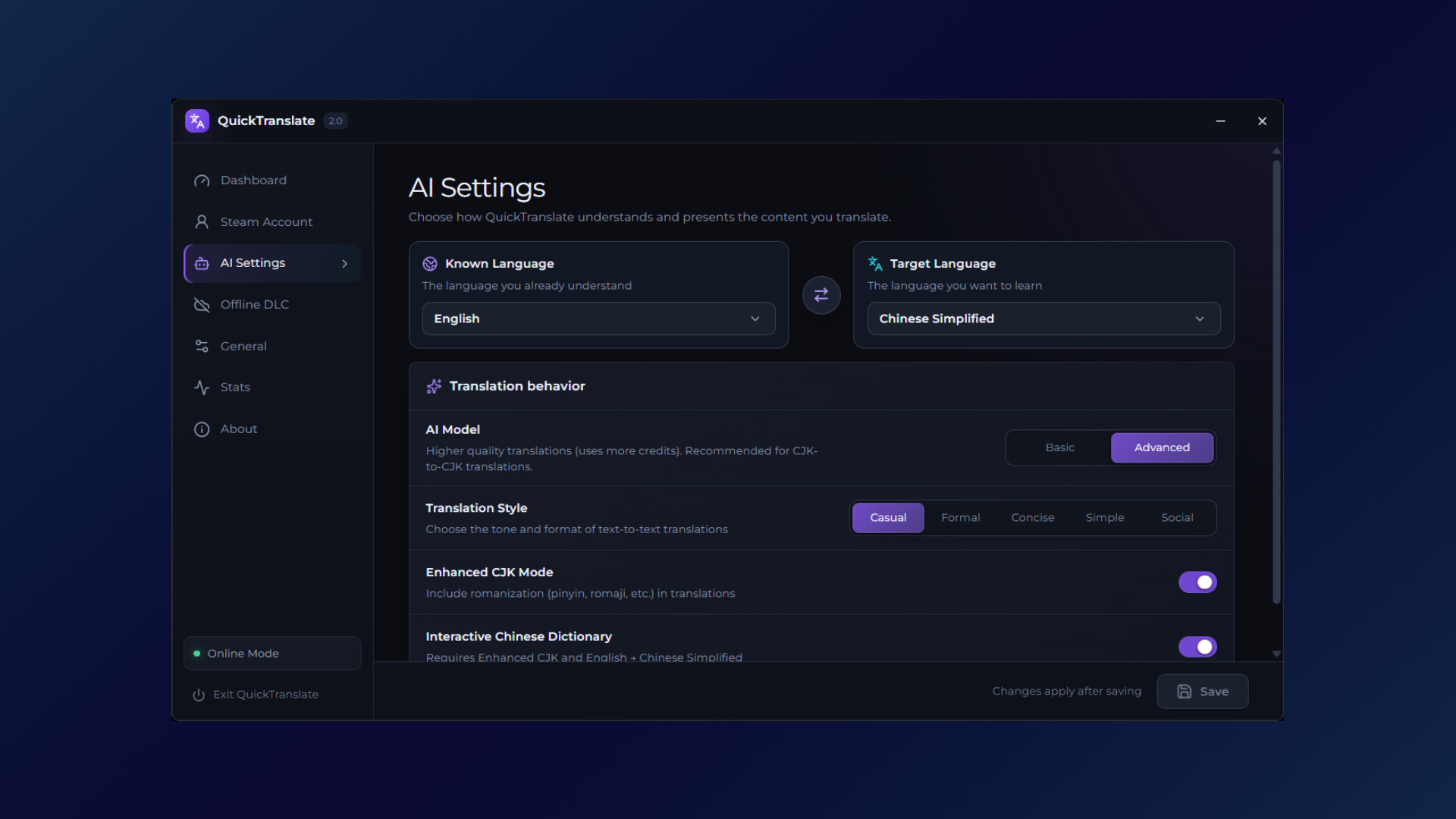
Task: Click the green Online Mode status dot
Action: [197, 654]
